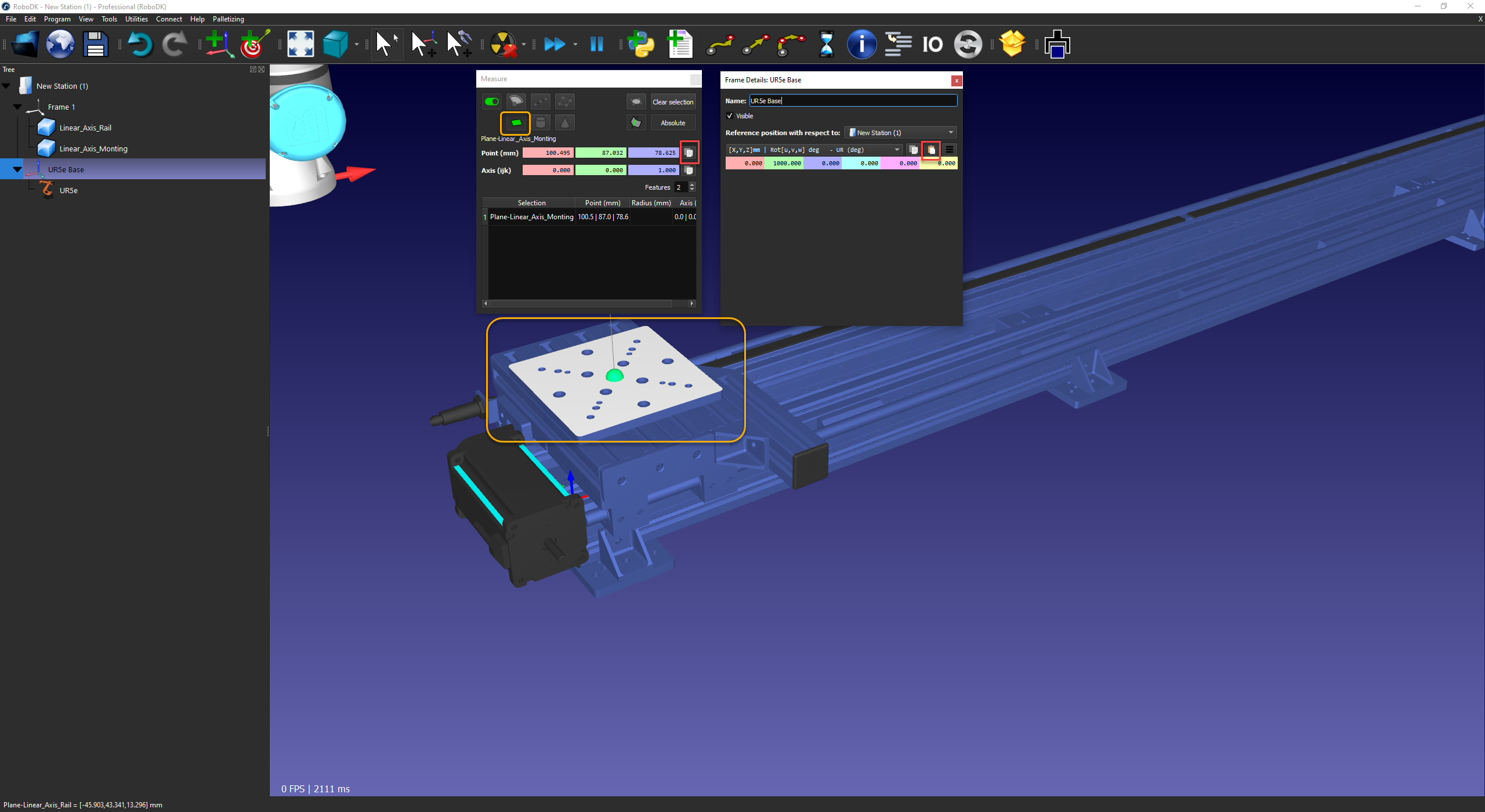Copy the Point (mm) values

click(x=689, y=153)
